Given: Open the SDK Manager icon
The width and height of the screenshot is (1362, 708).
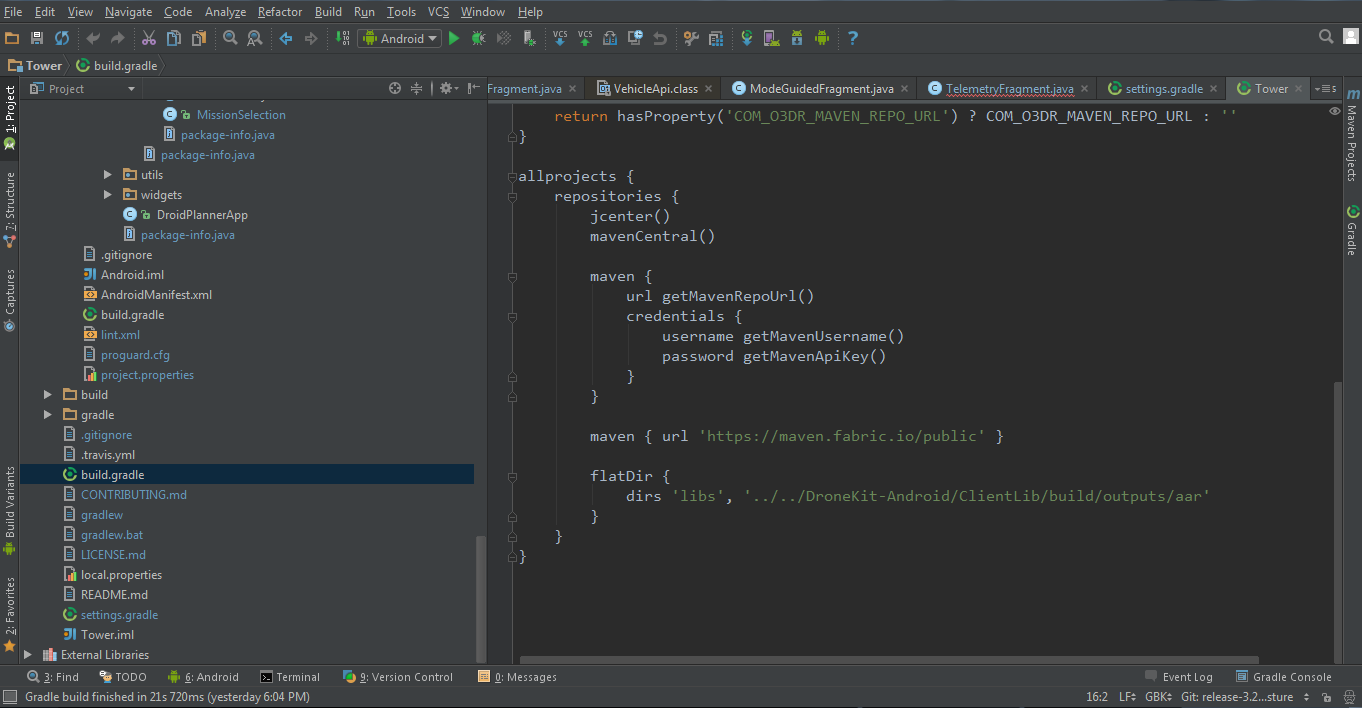Looking at the screenshot, I should point(795,36).
